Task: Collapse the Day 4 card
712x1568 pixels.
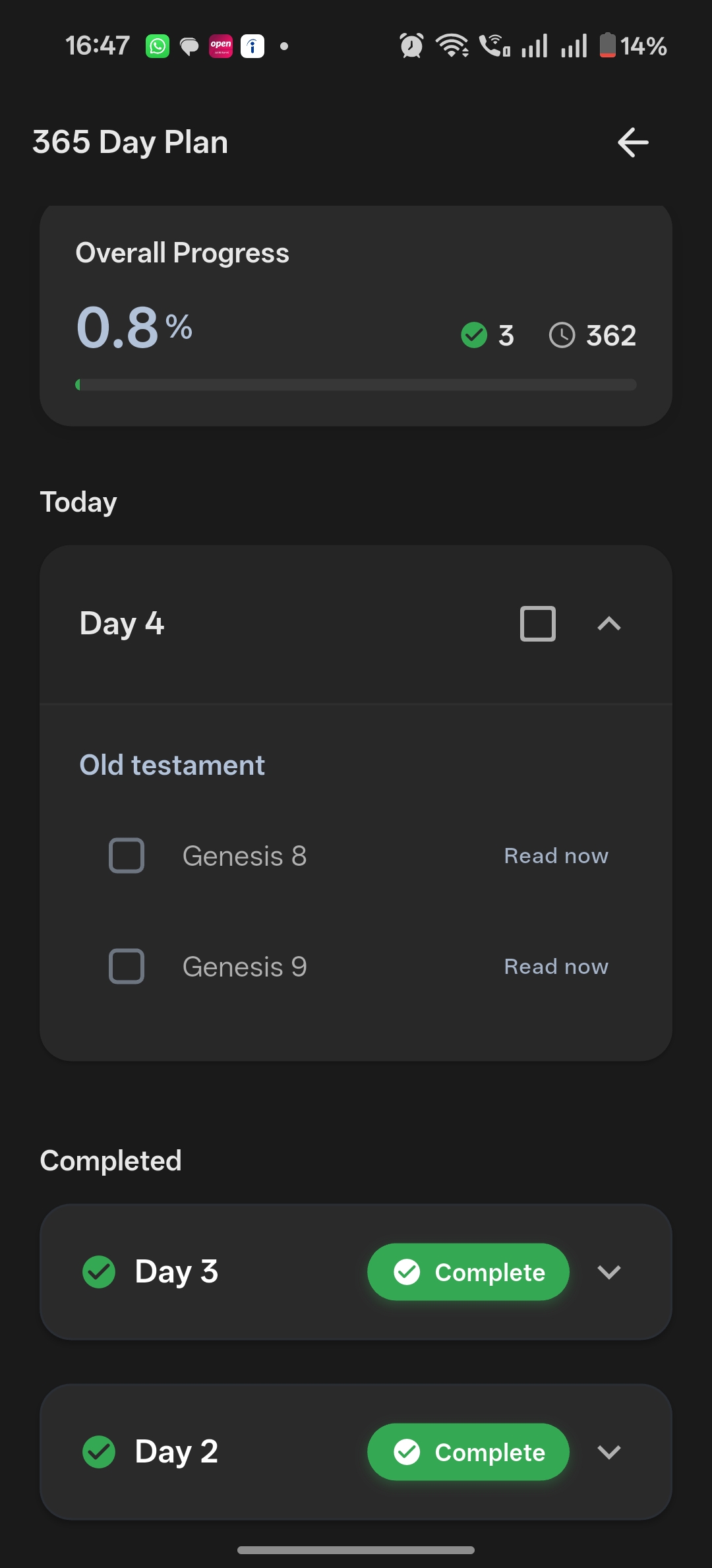Action: point(609,624)
